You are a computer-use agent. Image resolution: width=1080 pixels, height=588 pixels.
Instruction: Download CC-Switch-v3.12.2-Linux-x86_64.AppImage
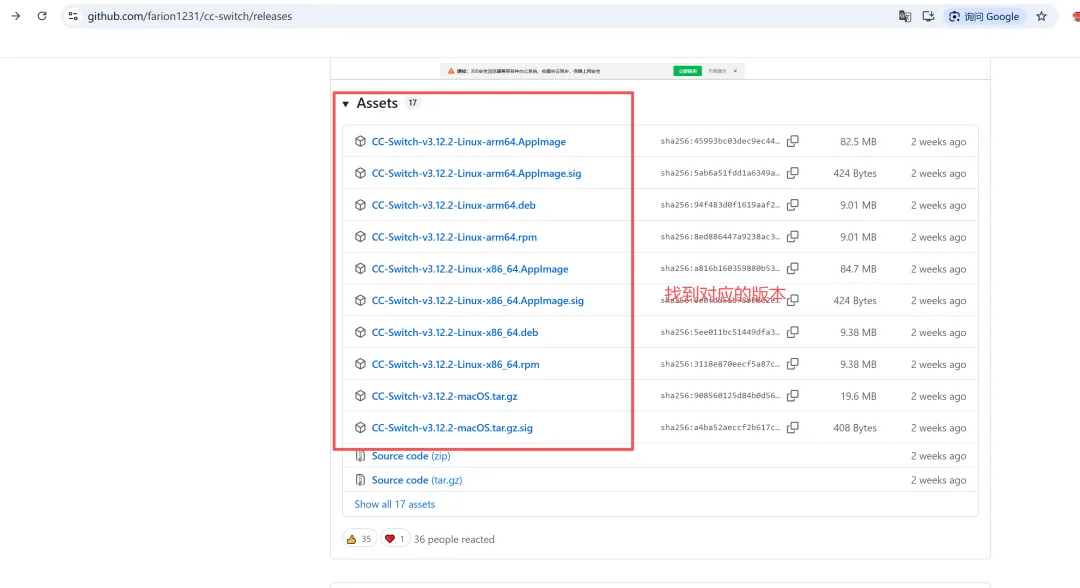coord(470,269)
